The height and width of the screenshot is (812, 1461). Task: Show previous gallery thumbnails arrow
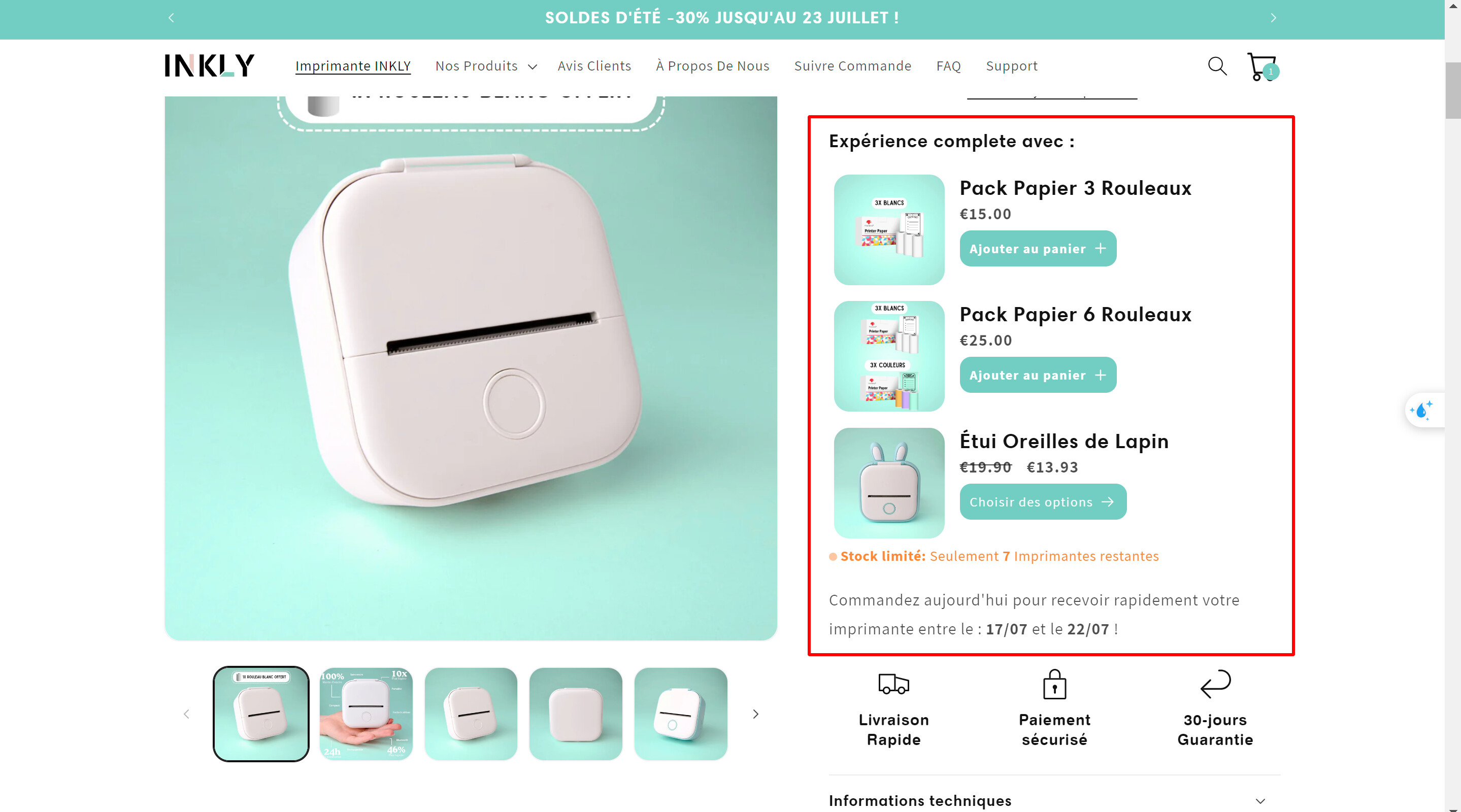186,714
